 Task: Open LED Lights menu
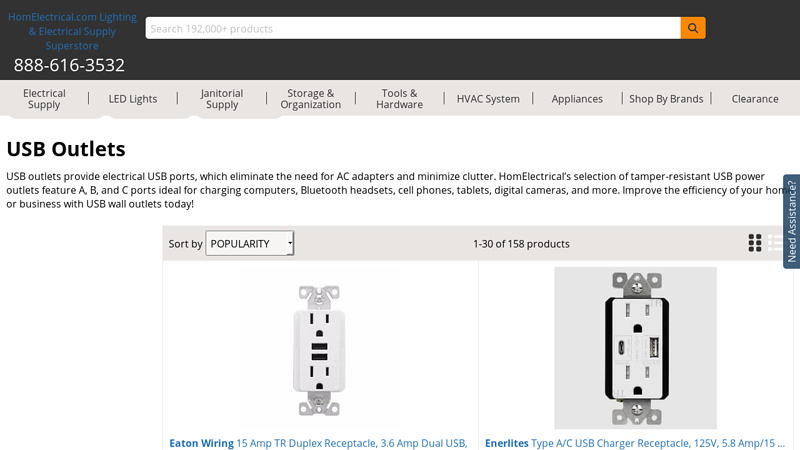point(133,99)
